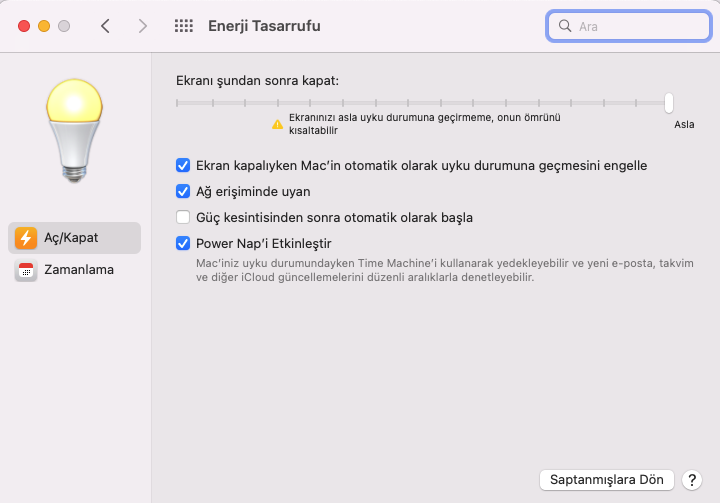Minimize the window with the yellow button

[x=44, y=26]
